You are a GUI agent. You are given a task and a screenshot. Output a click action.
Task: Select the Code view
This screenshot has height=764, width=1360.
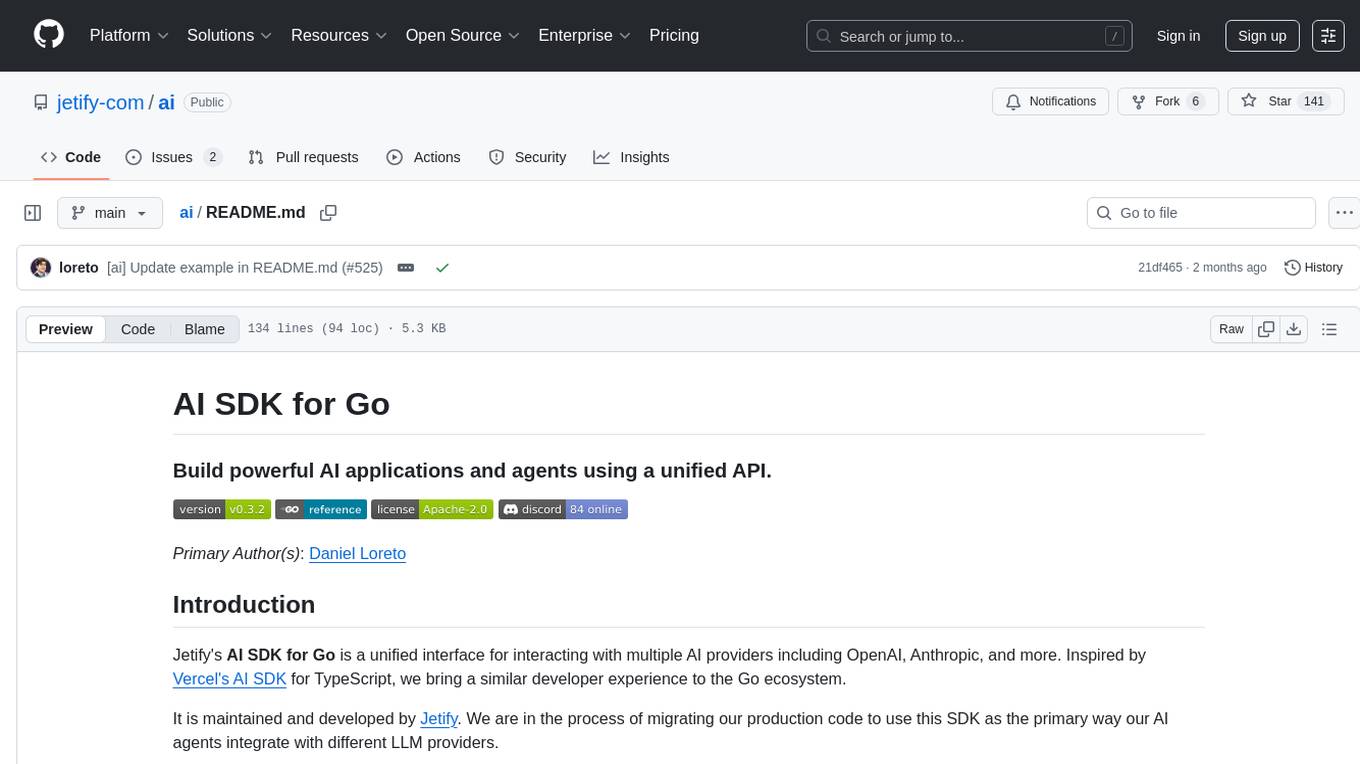pyautogui.click(x=138, y=329)
